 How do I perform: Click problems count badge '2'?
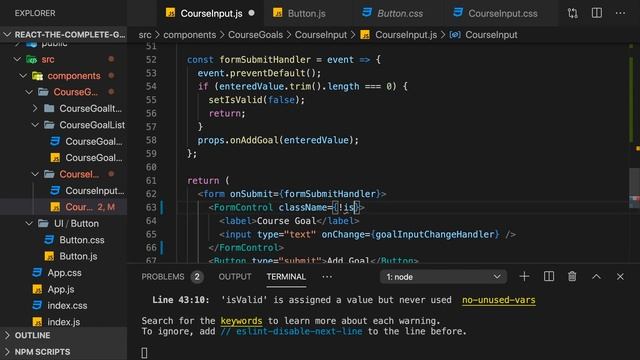197,277
